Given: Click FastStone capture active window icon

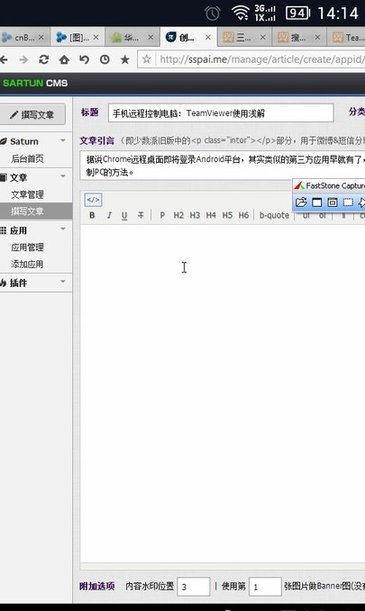Looking at the screenshot, I should 317,202.
